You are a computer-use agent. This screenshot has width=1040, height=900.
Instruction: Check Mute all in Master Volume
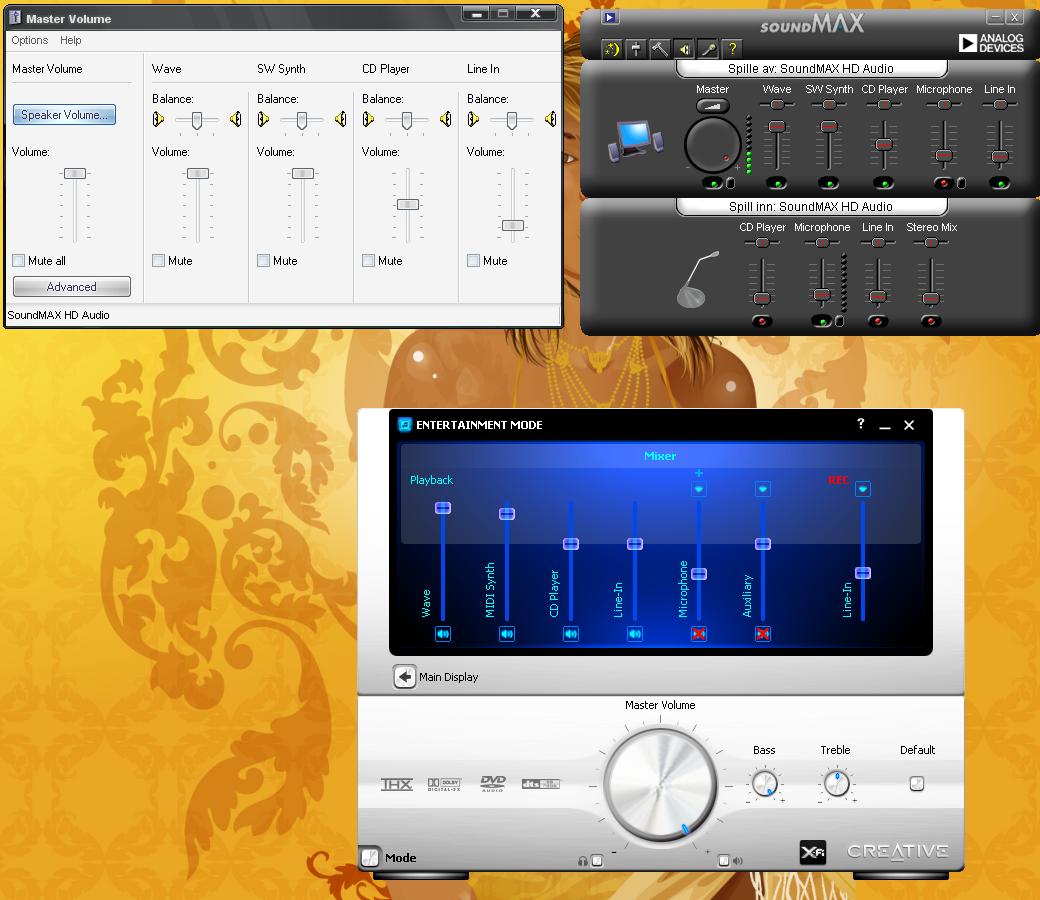click(19, 261)
